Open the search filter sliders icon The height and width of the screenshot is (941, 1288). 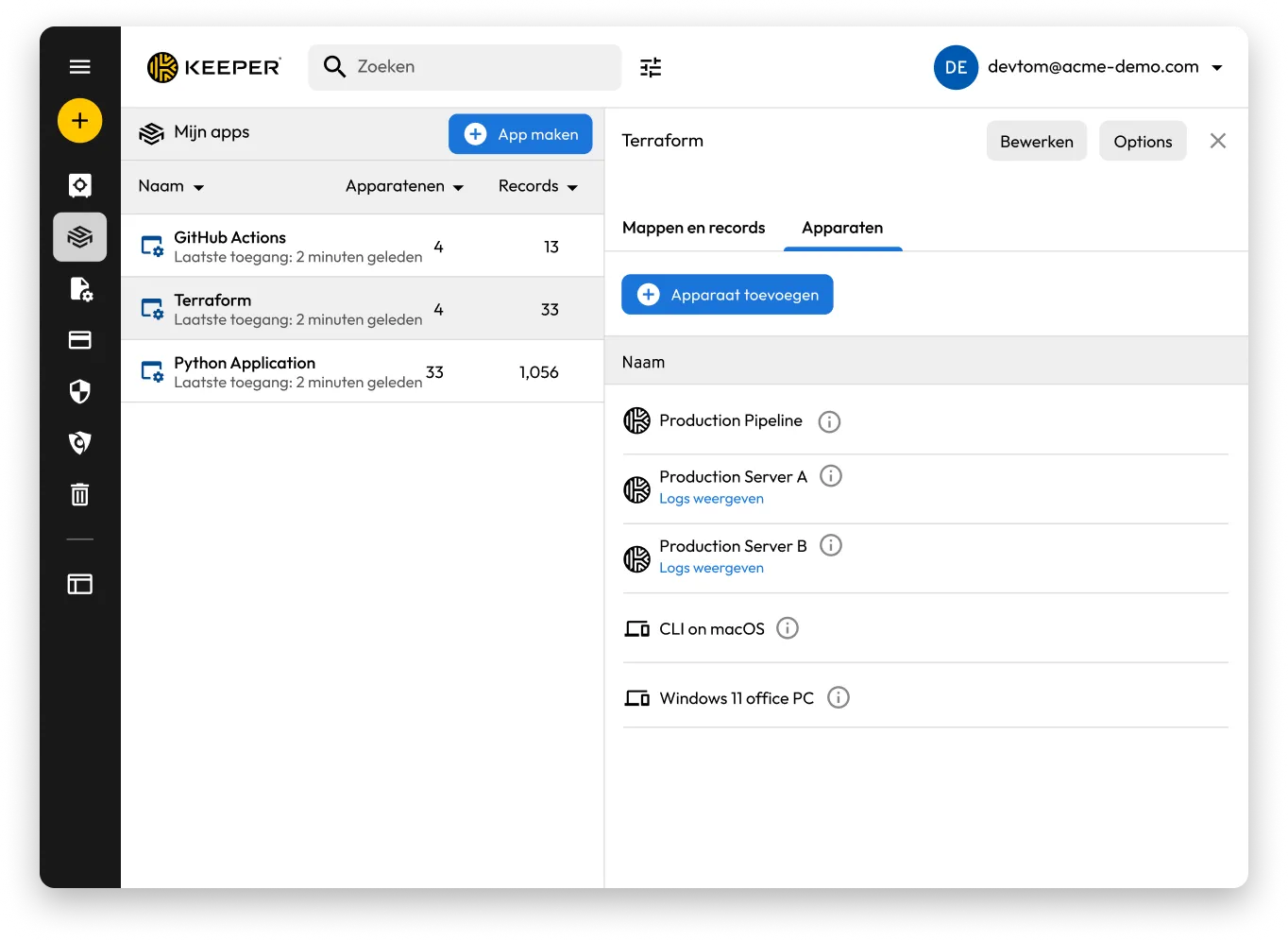(651, 67)
